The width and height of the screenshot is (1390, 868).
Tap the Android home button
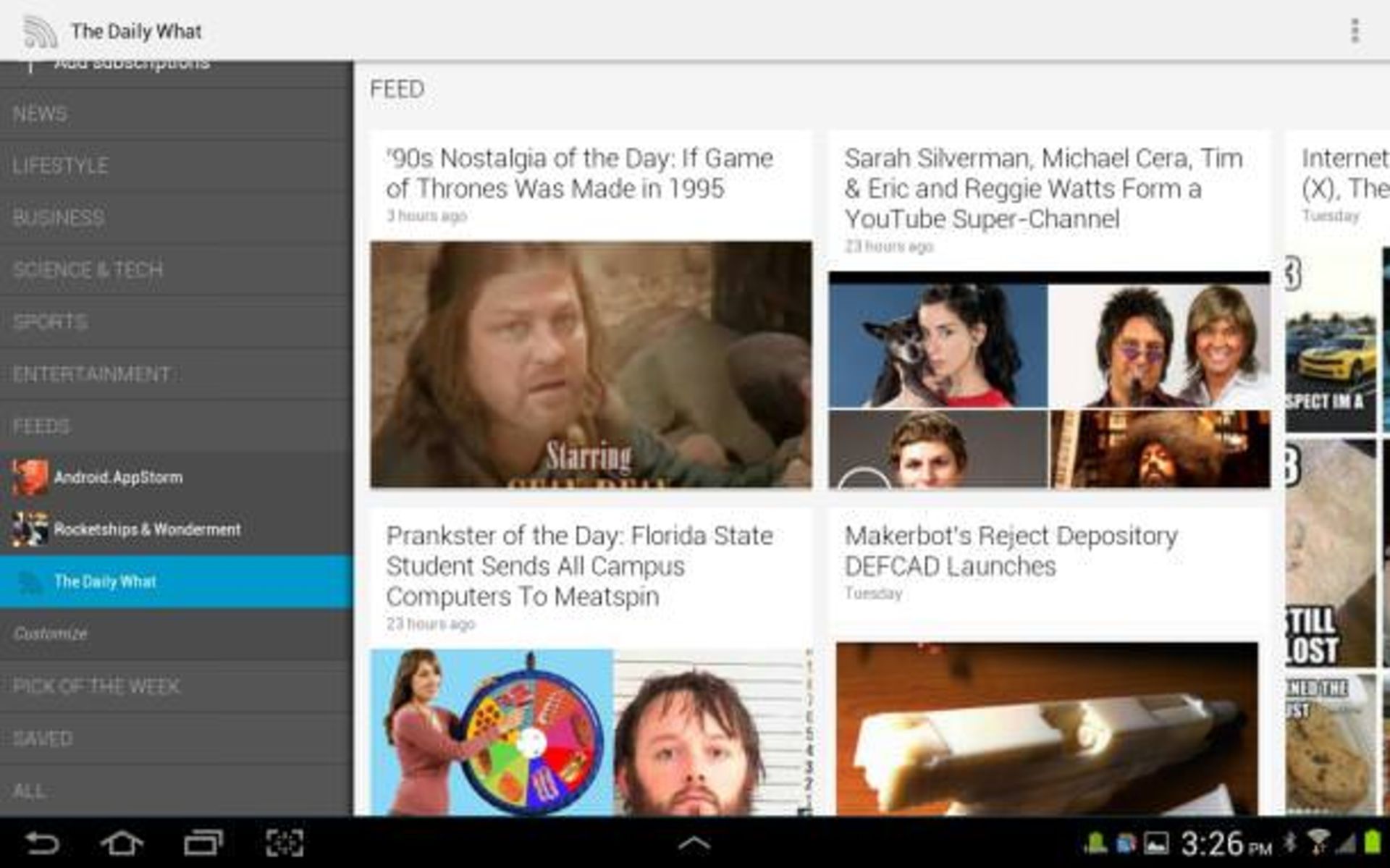122,843
